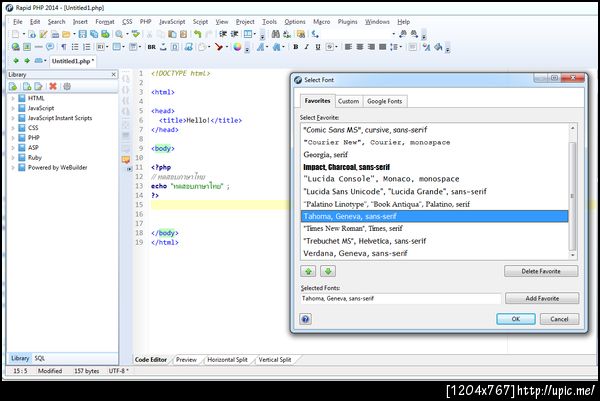Click the OK button

516,319
